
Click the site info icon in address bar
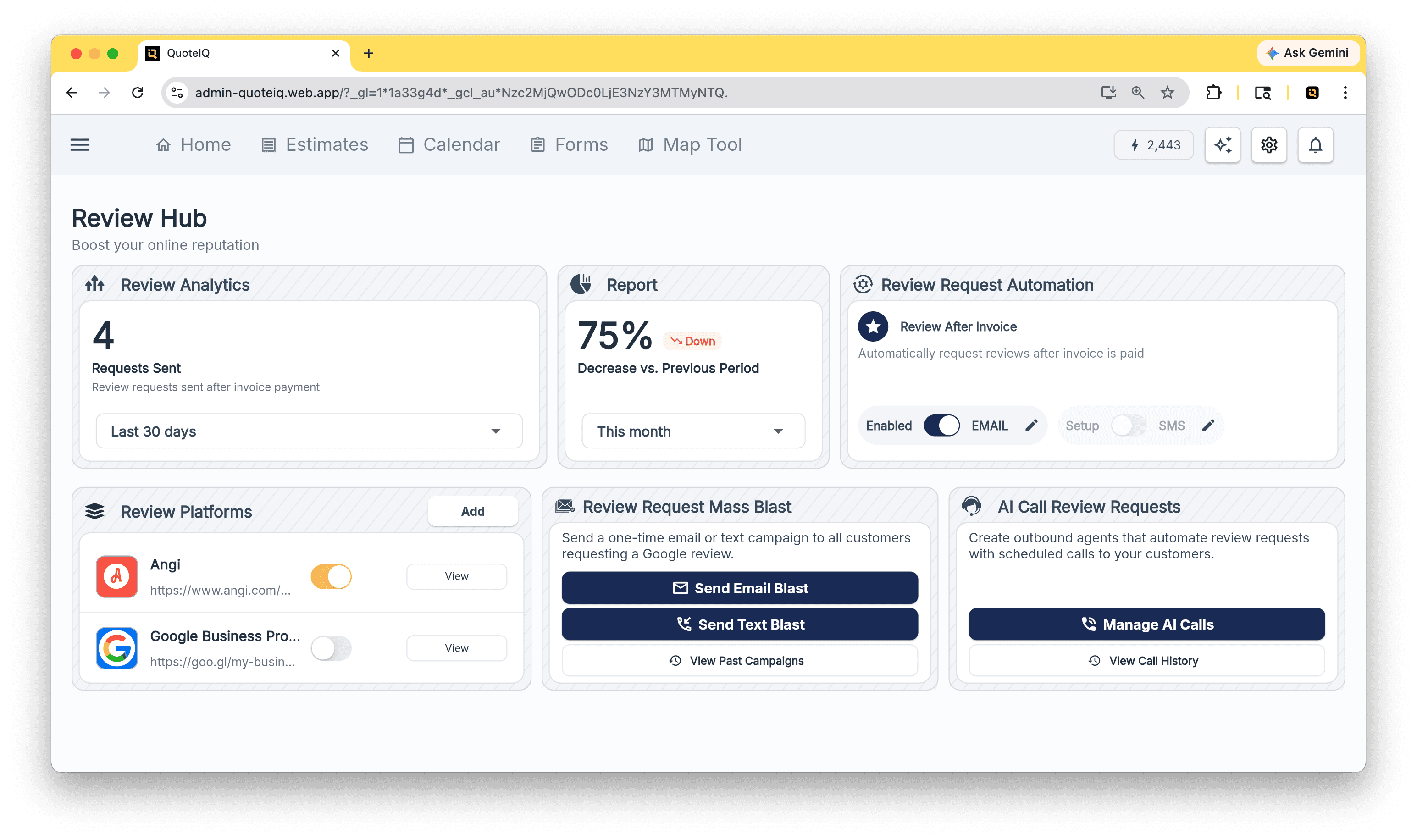[177, 92]
